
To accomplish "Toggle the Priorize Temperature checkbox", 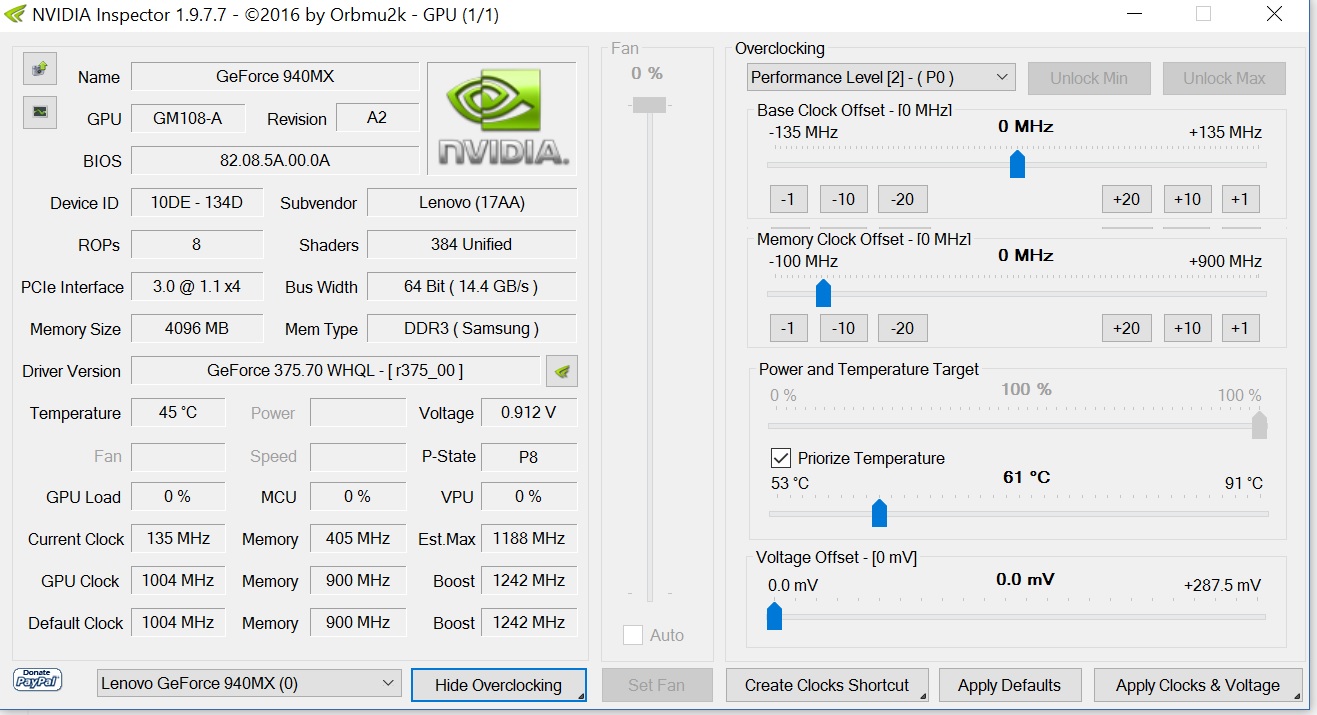I will point(781,458).
